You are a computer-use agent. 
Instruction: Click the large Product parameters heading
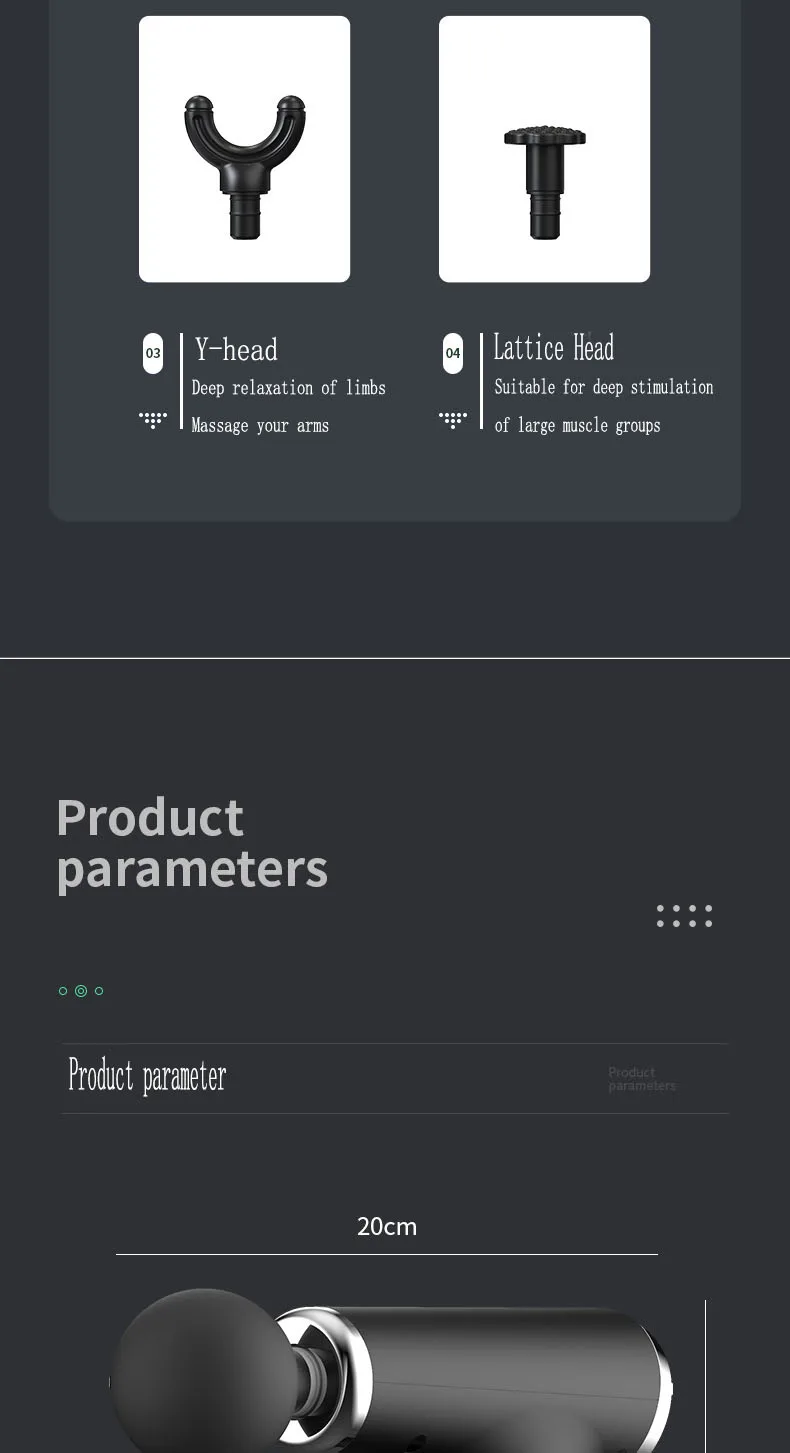click(192, 843)
